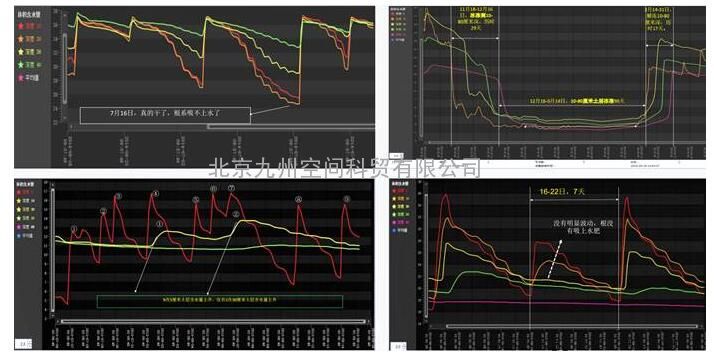Toggle green star legend series in top-left chart
Image resolution: width=714 pixels, height=361 pixels.
click(x=28, y=65)
